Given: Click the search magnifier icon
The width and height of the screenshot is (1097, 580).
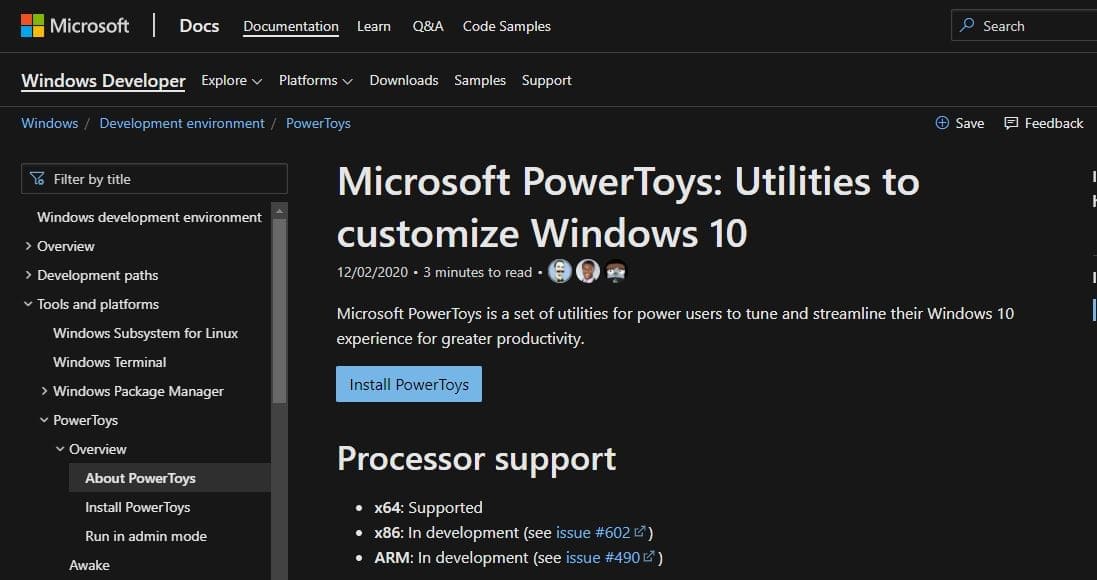Looking at the screenshot, I should point(967,26).
